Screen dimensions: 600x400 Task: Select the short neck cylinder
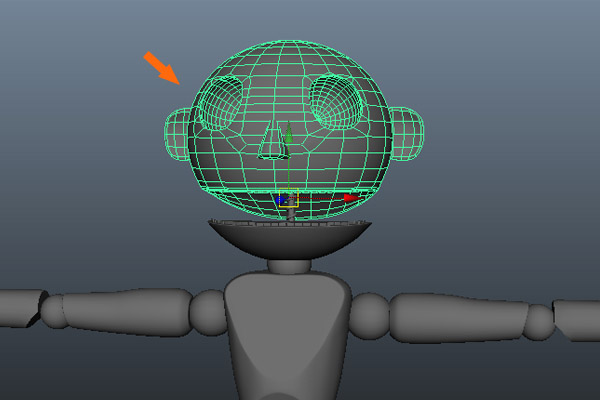[x=289, y=266]
